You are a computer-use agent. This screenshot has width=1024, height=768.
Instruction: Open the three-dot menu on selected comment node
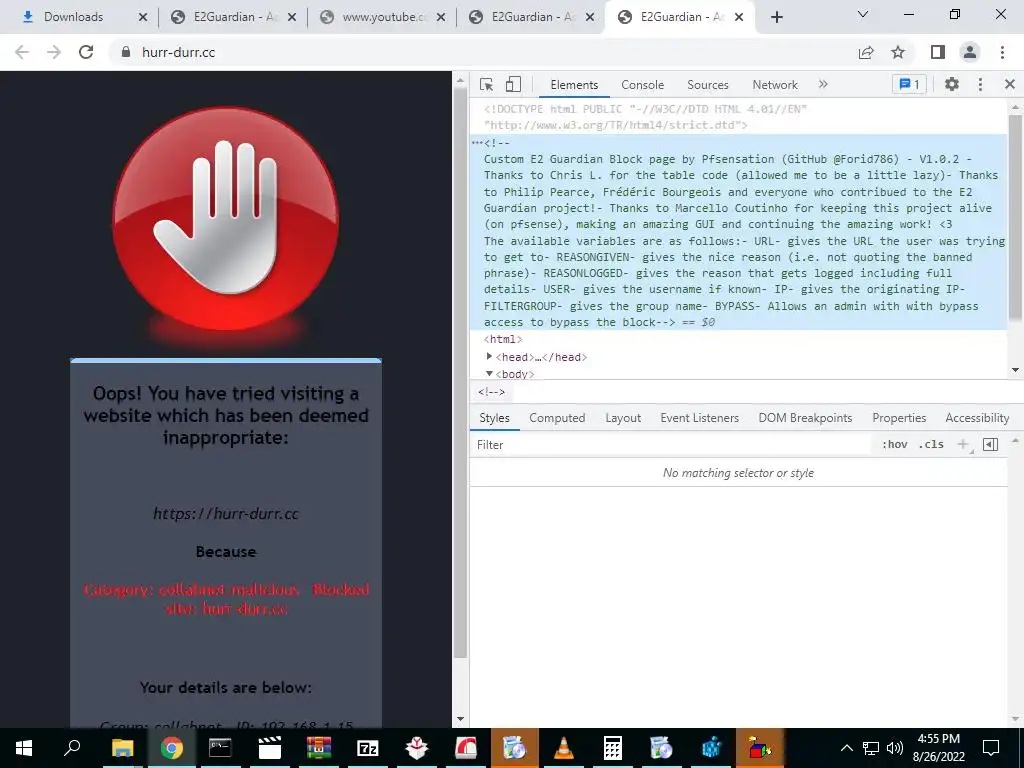pos(477,143)
